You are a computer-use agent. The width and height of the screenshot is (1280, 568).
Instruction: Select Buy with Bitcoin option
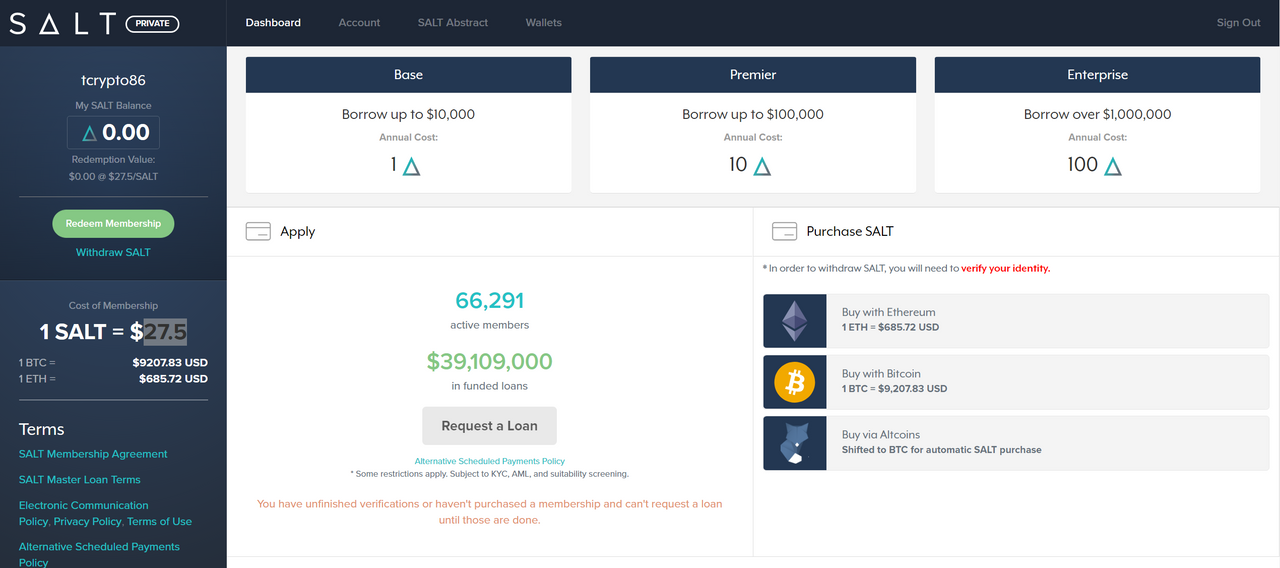[1016, 381]
